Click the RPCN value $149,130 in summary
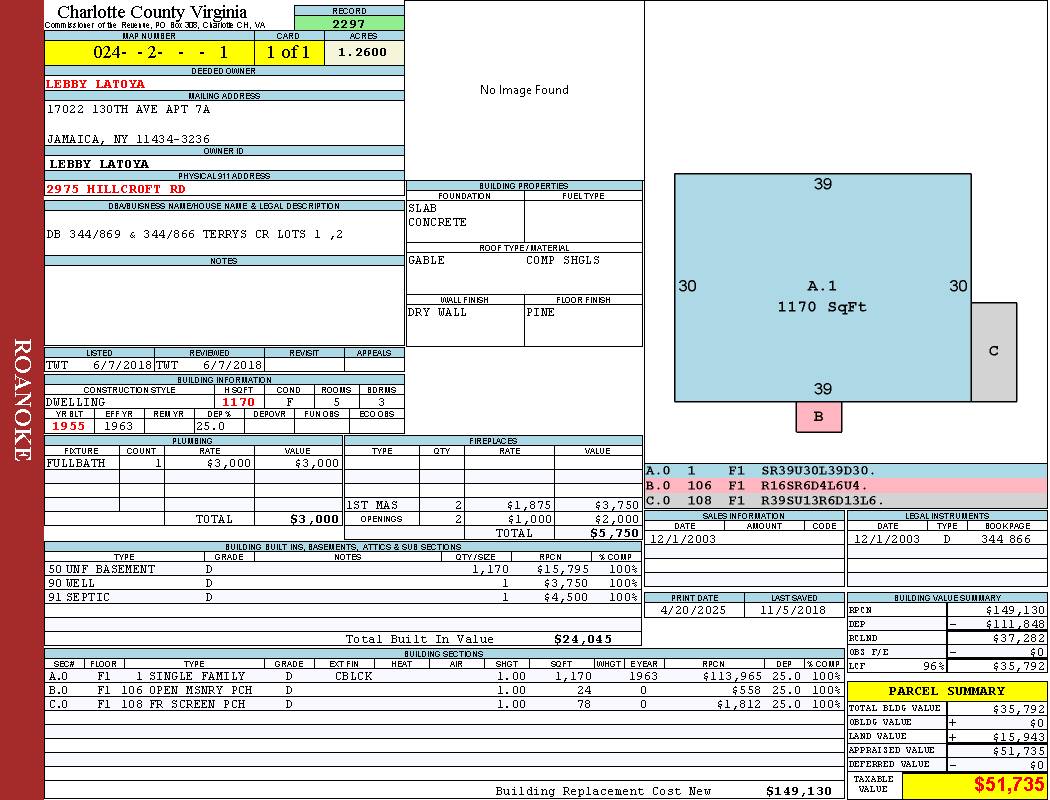The width and height of the screenshot is (1050, 800). (x=1015, y=611)
